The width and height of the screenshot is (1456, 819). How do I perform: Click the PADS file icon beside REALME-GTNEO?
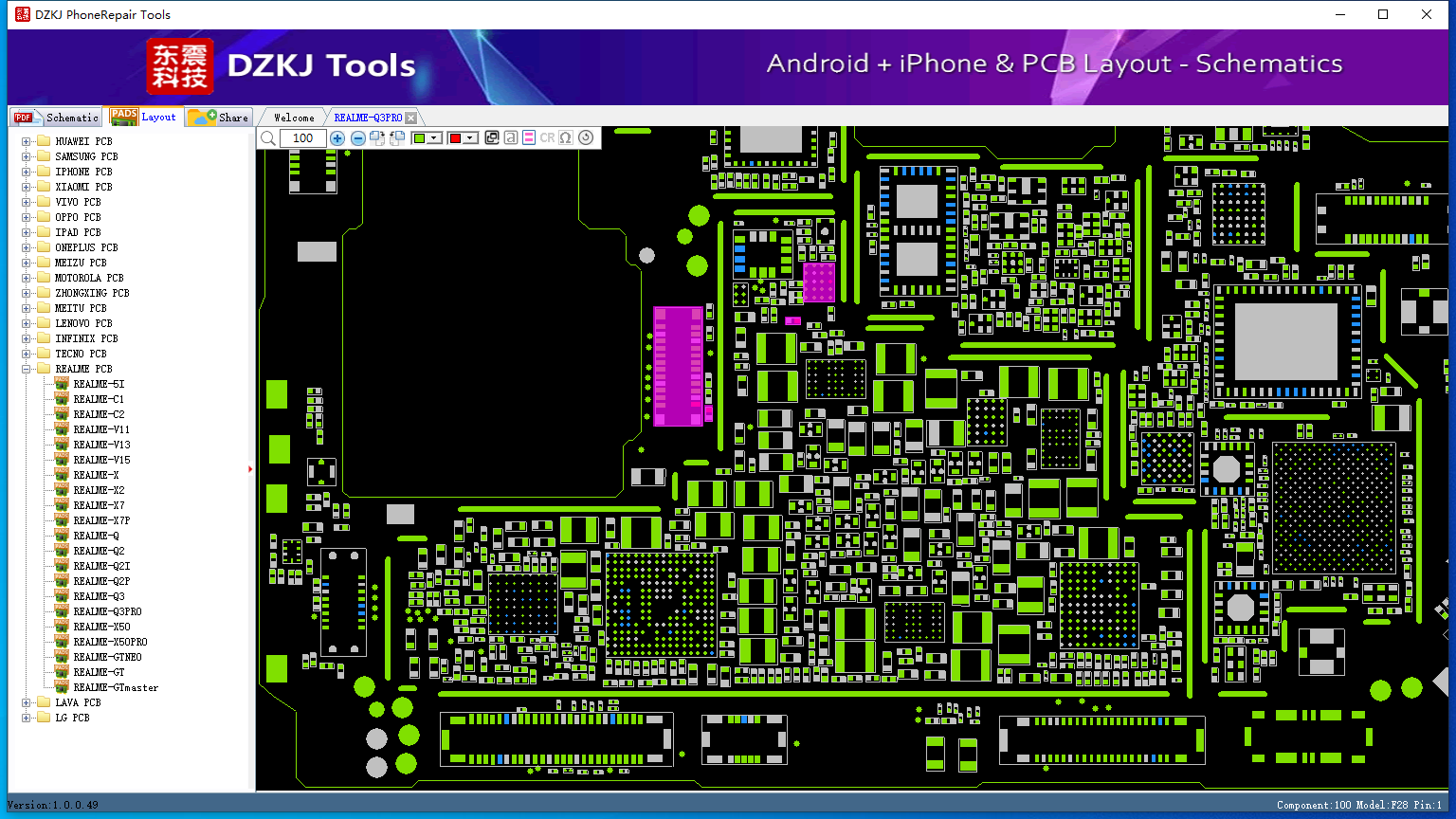[x=62, y=657]
